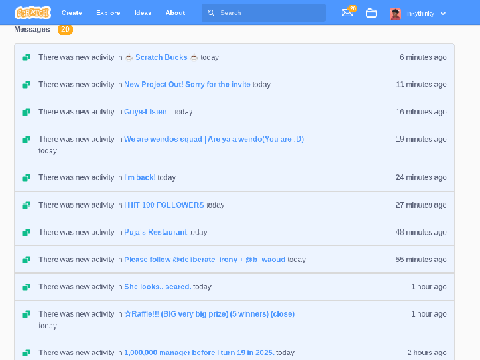Click the user profile avatar

[x=395, y=13]
